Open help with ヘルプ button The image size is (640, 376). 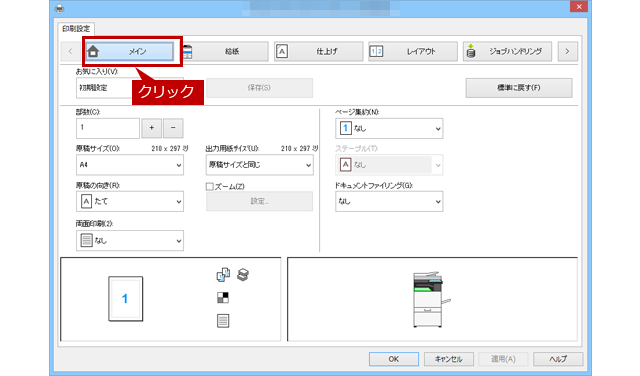(558, 359)
